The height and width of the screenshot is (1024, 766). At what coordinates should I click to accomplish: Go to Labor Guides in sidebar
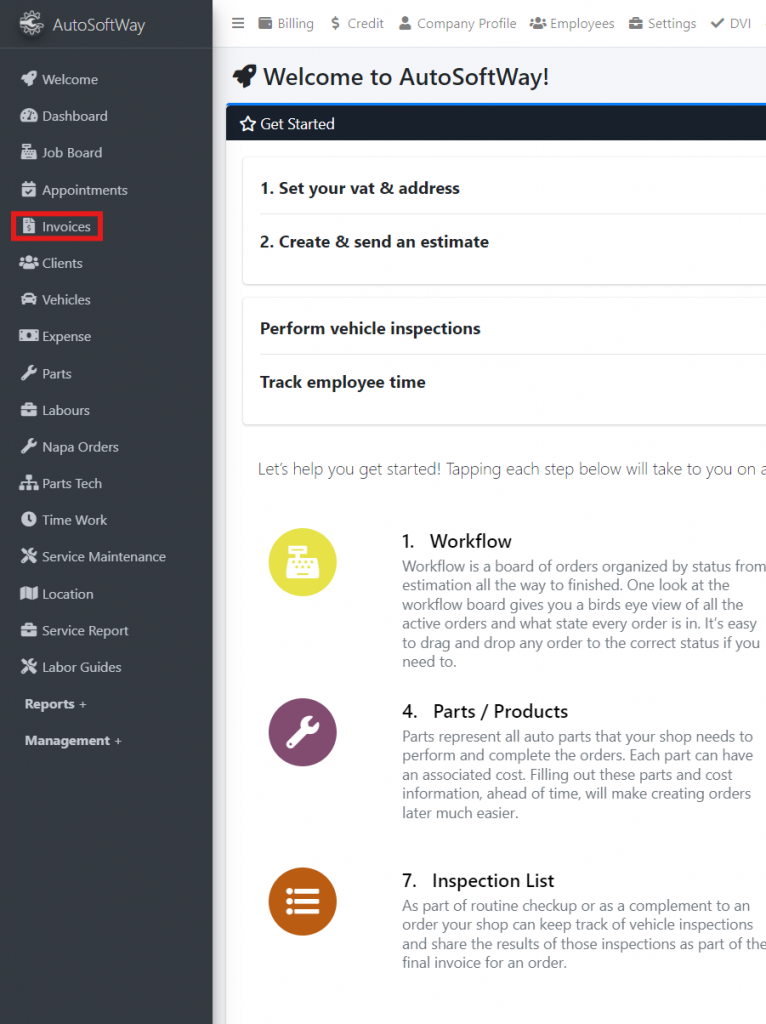pos(82,667)
